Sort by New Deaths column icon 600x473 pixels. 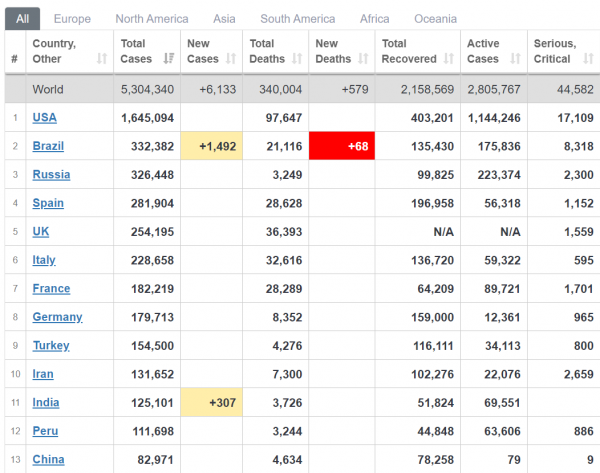(x=363, y=59)
